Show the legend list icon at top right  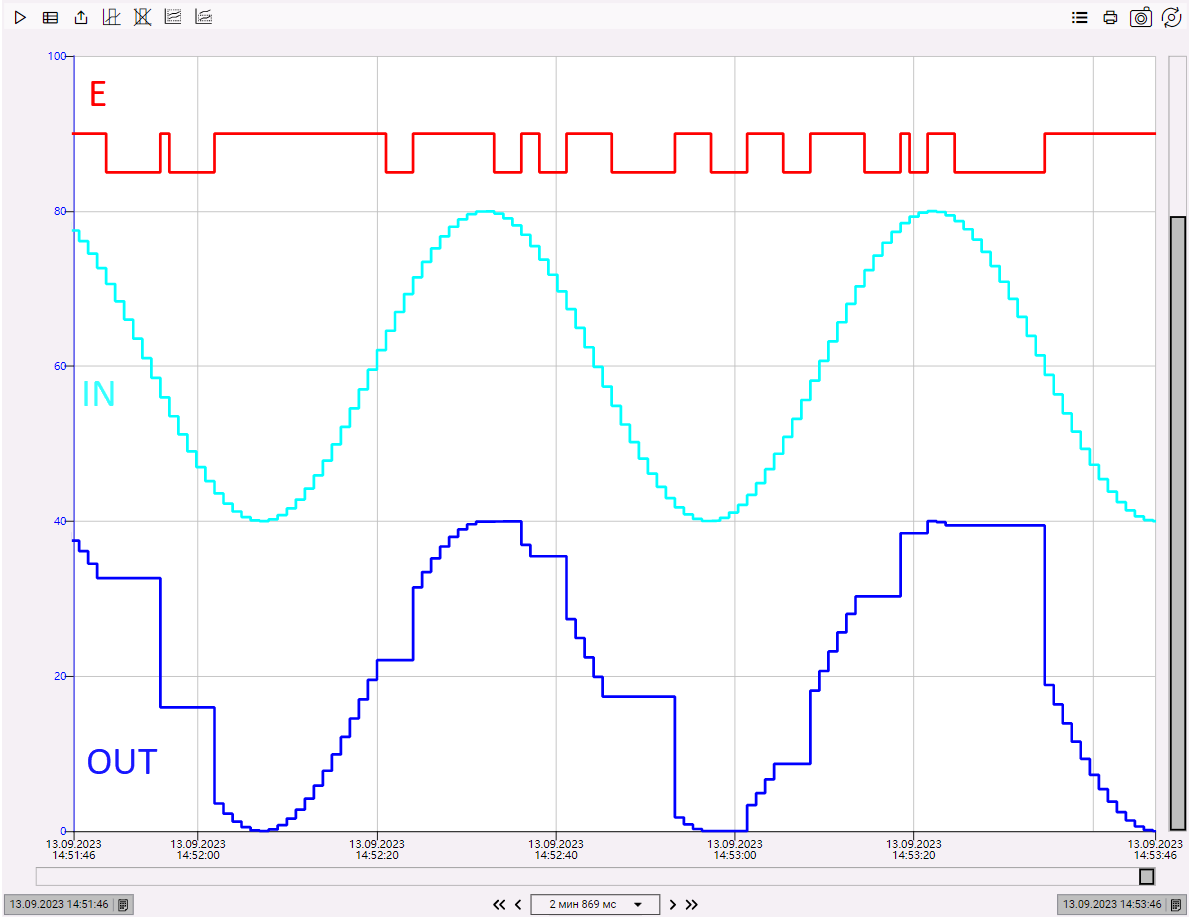click(1080, 17)
